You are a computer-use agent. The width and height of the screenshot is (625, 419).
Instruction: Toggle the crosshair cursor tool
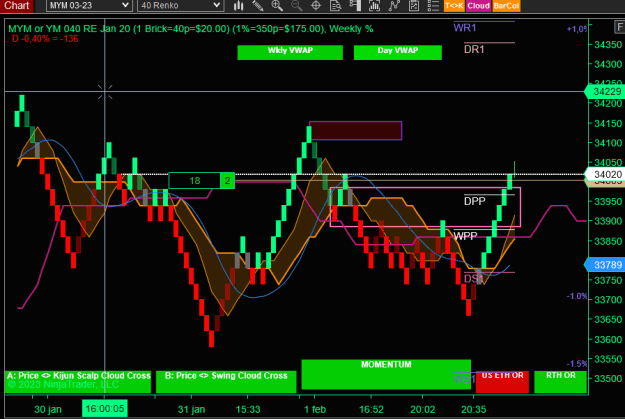pos(316,6)
